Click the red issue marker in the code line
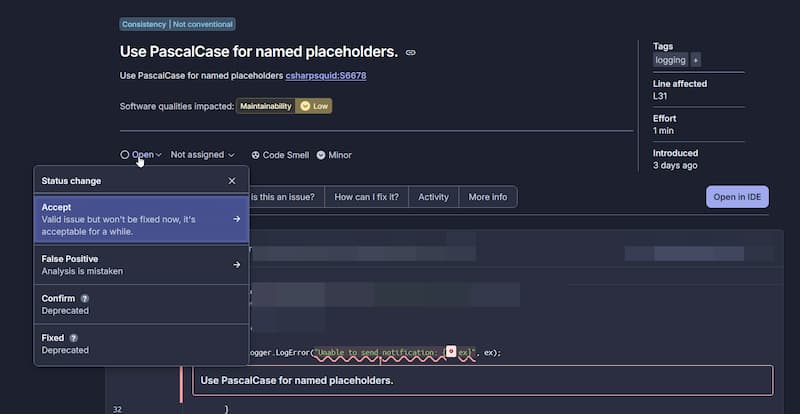 pos(451,352)
